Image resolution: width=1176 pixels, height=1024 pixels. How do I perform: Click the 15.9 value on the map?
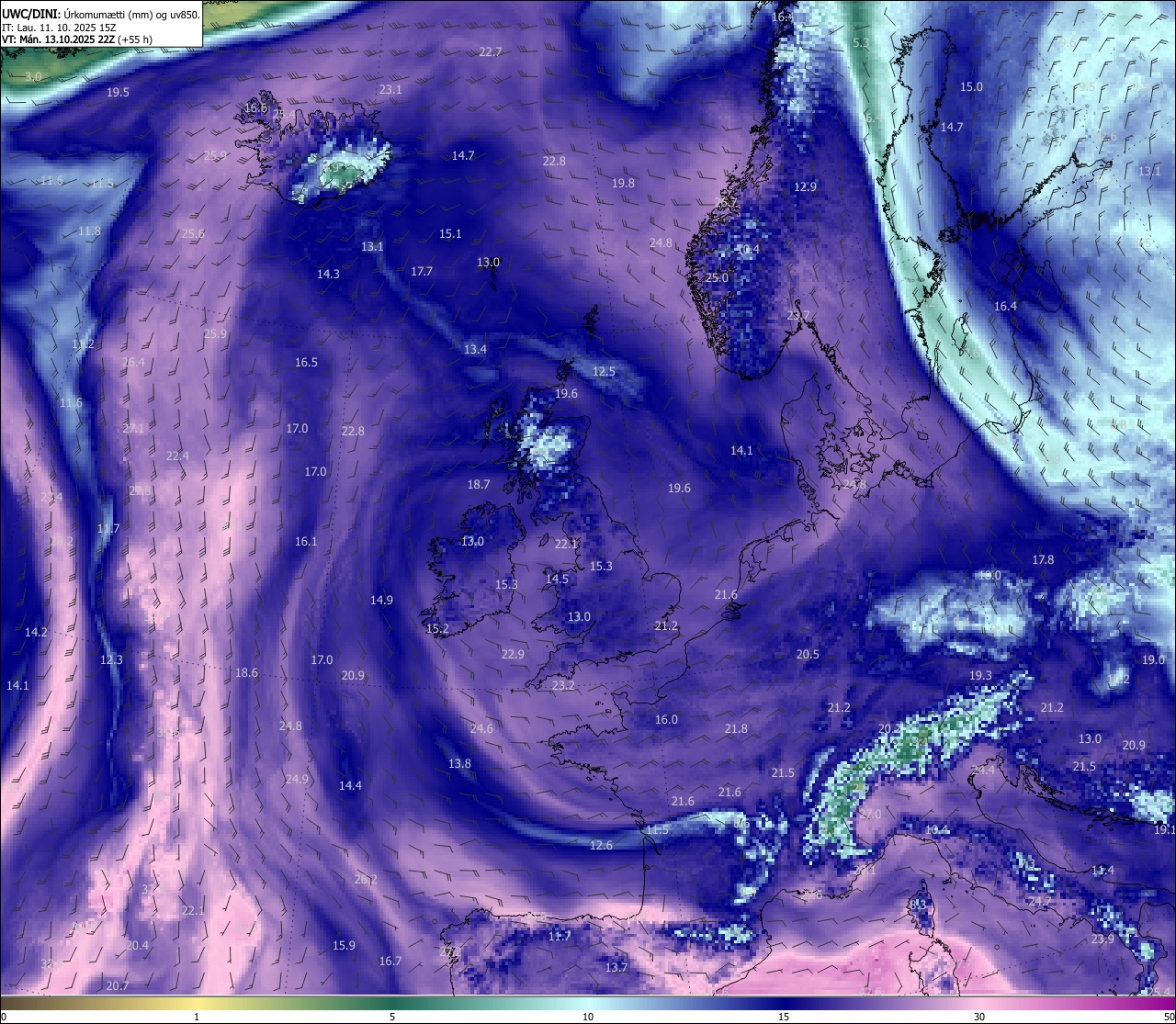(344, 946)
